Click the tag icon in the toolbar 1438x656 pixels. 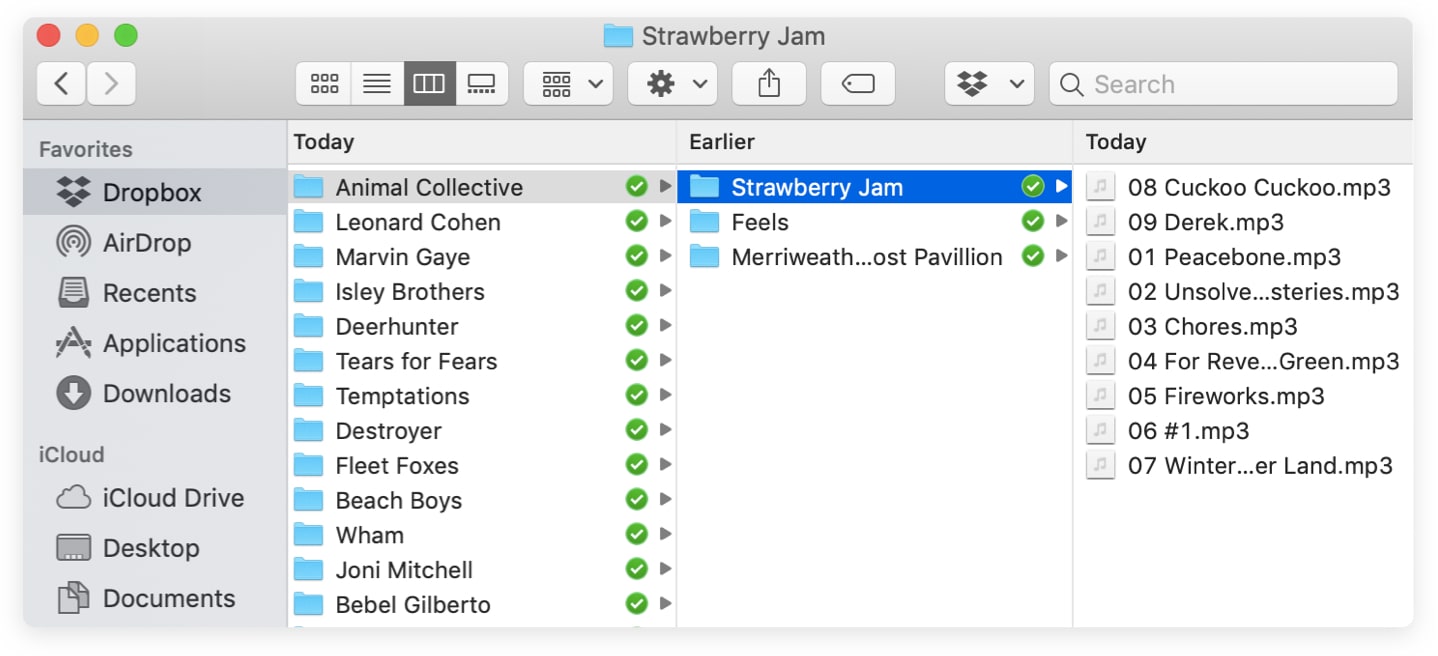click(858, 84)
